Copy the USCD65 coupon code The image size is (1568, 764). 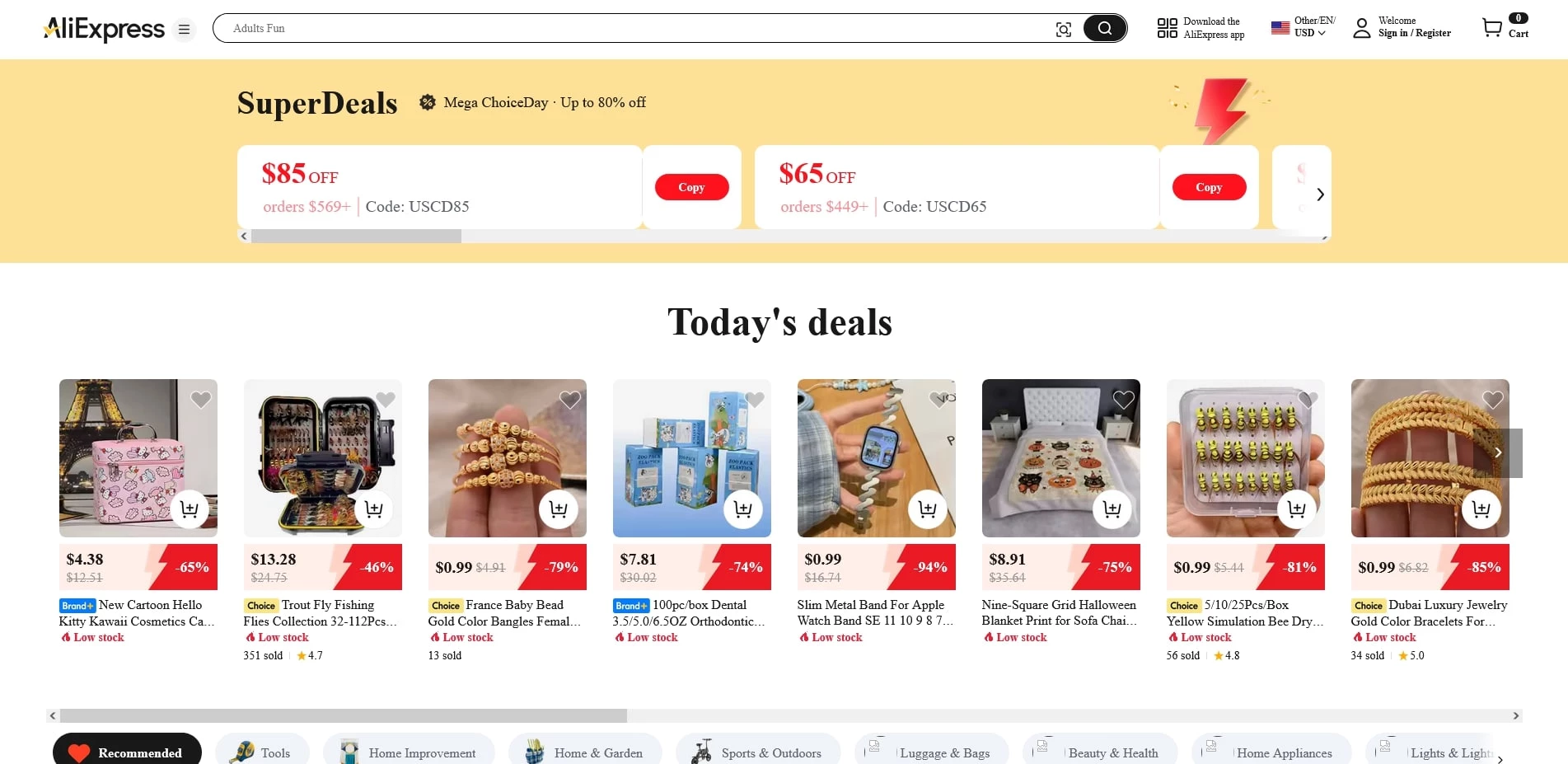point(1209,187)
